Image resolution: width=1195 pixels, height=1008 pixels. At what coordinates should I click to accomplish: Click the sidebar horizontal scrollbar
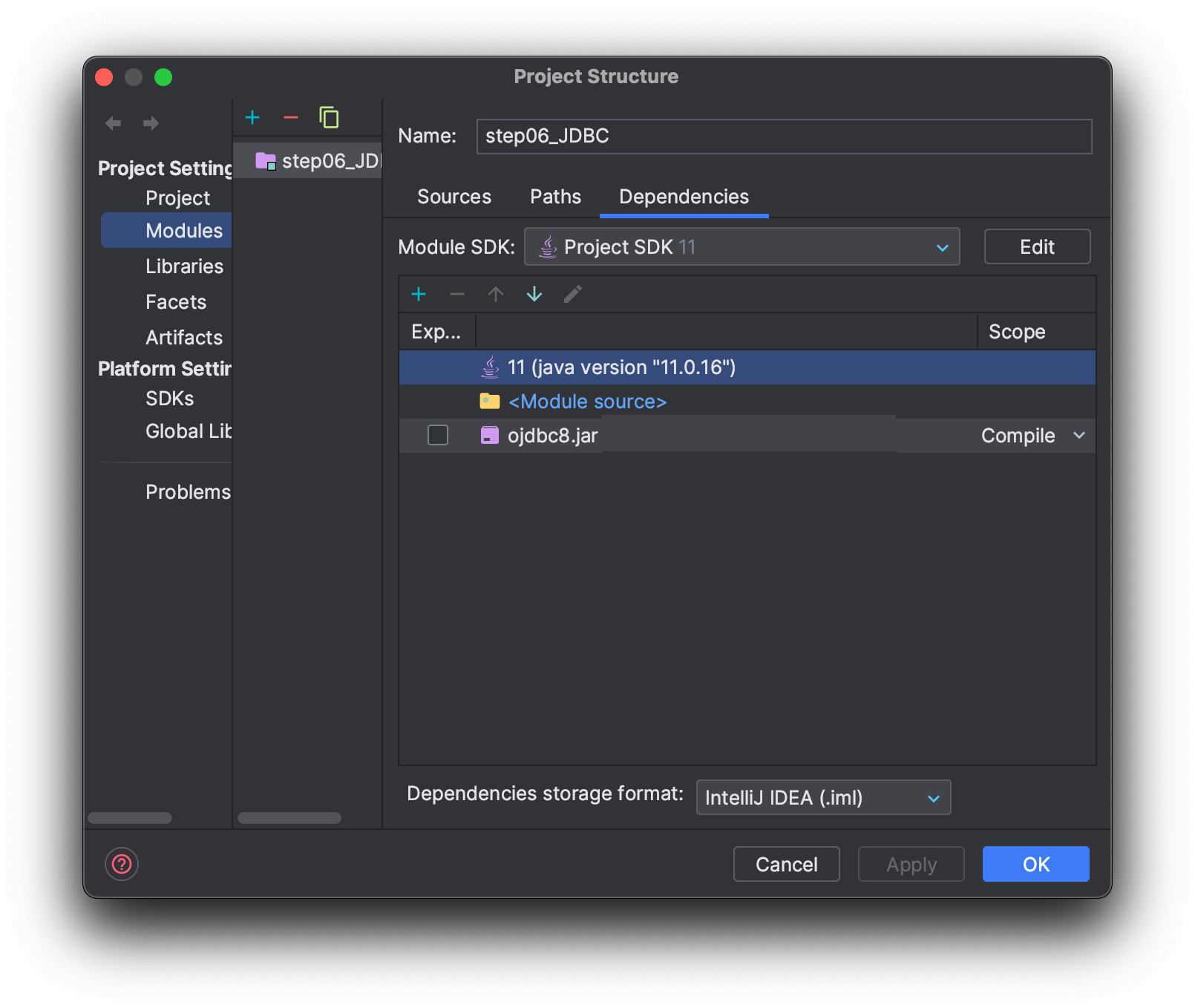[130, 818]
